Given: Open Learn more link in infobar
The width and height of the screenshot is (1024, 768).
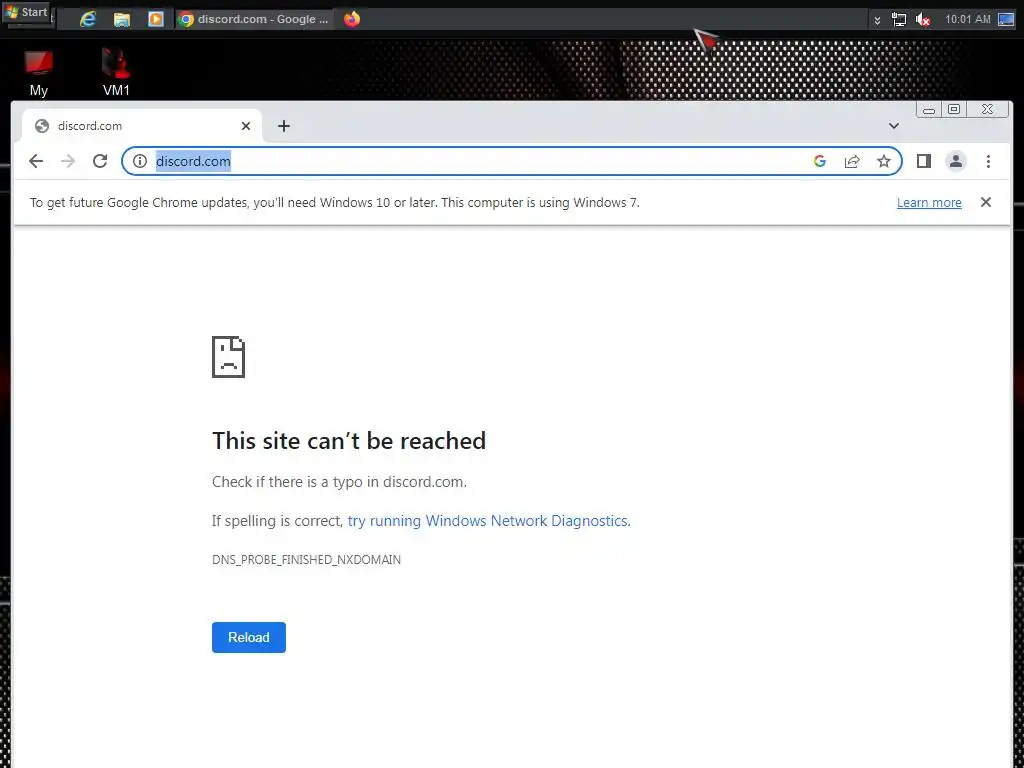Looking at the screenshot, I should tap(929, 202).
